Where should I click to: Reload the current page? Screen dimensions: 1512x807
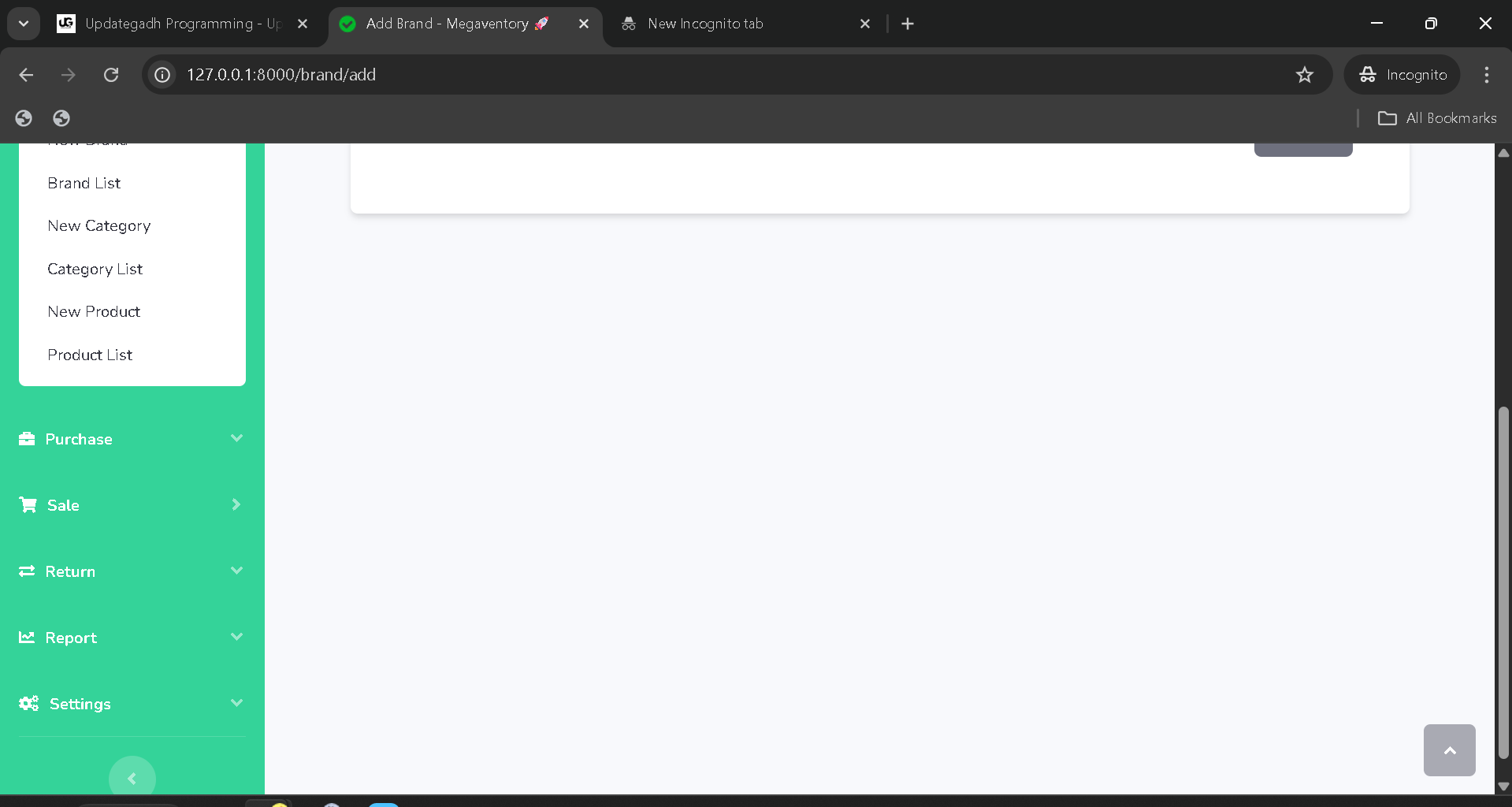tap(111, 75)
